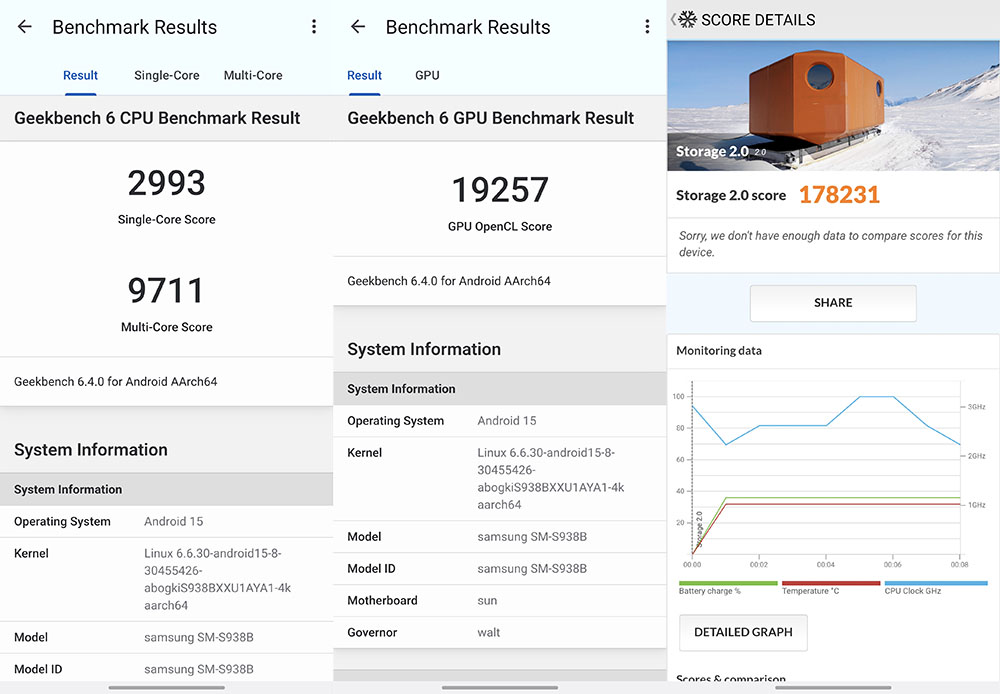The width and height of the screenshot is (1000, 694).
Task: Tap the Storage 2.0 test image
Action: 833,105
